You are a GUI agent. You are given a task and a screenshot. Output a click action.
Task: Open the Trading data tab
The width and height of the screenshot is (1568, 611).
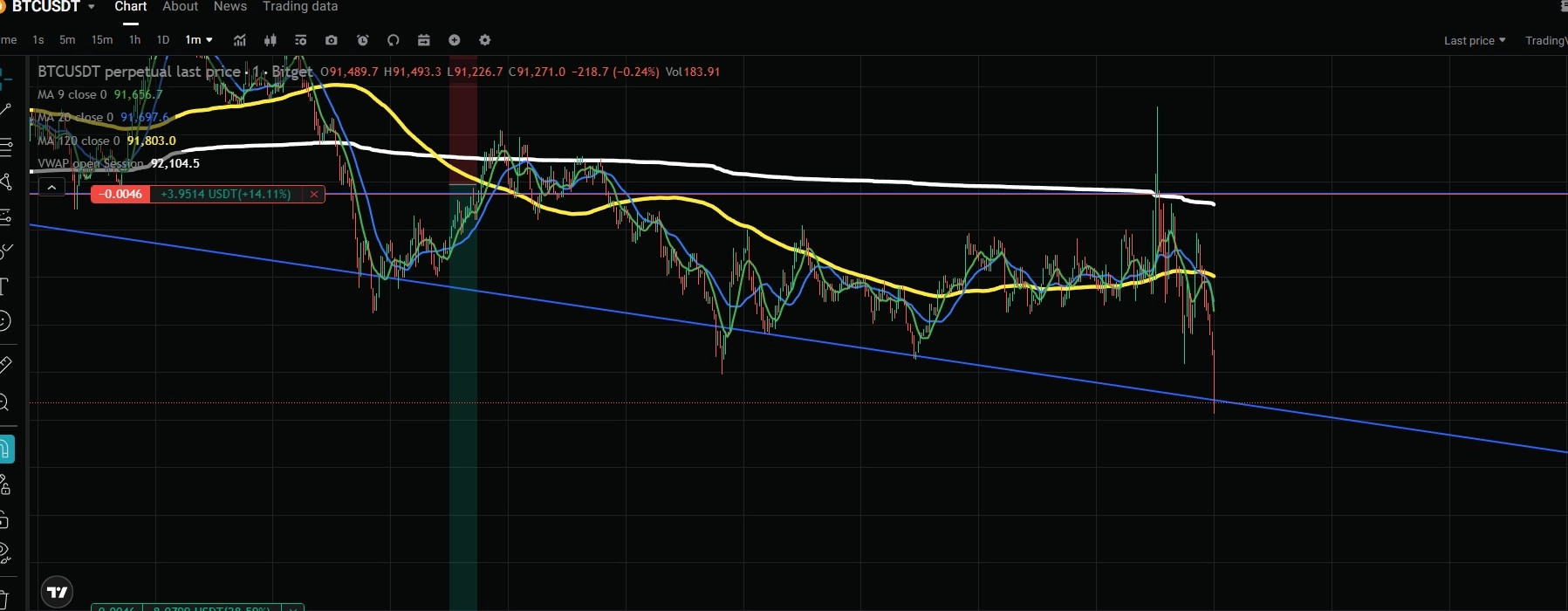(300, 7)
